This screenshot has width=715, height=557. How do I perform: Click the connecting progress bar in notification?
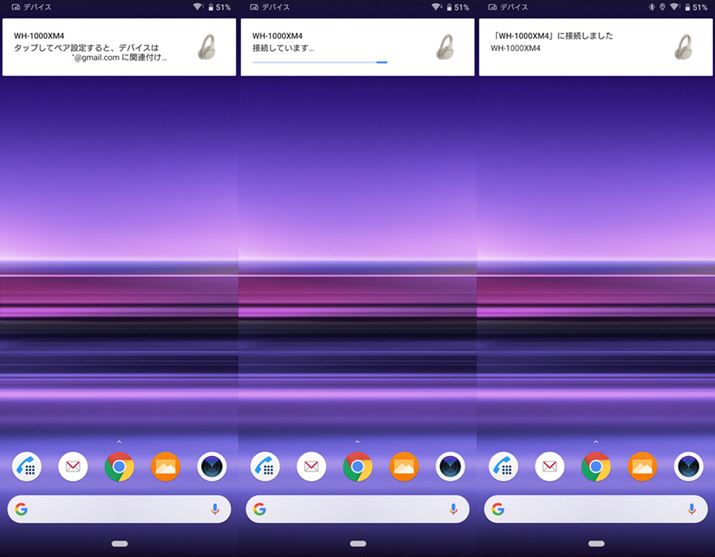coord(320,62)
